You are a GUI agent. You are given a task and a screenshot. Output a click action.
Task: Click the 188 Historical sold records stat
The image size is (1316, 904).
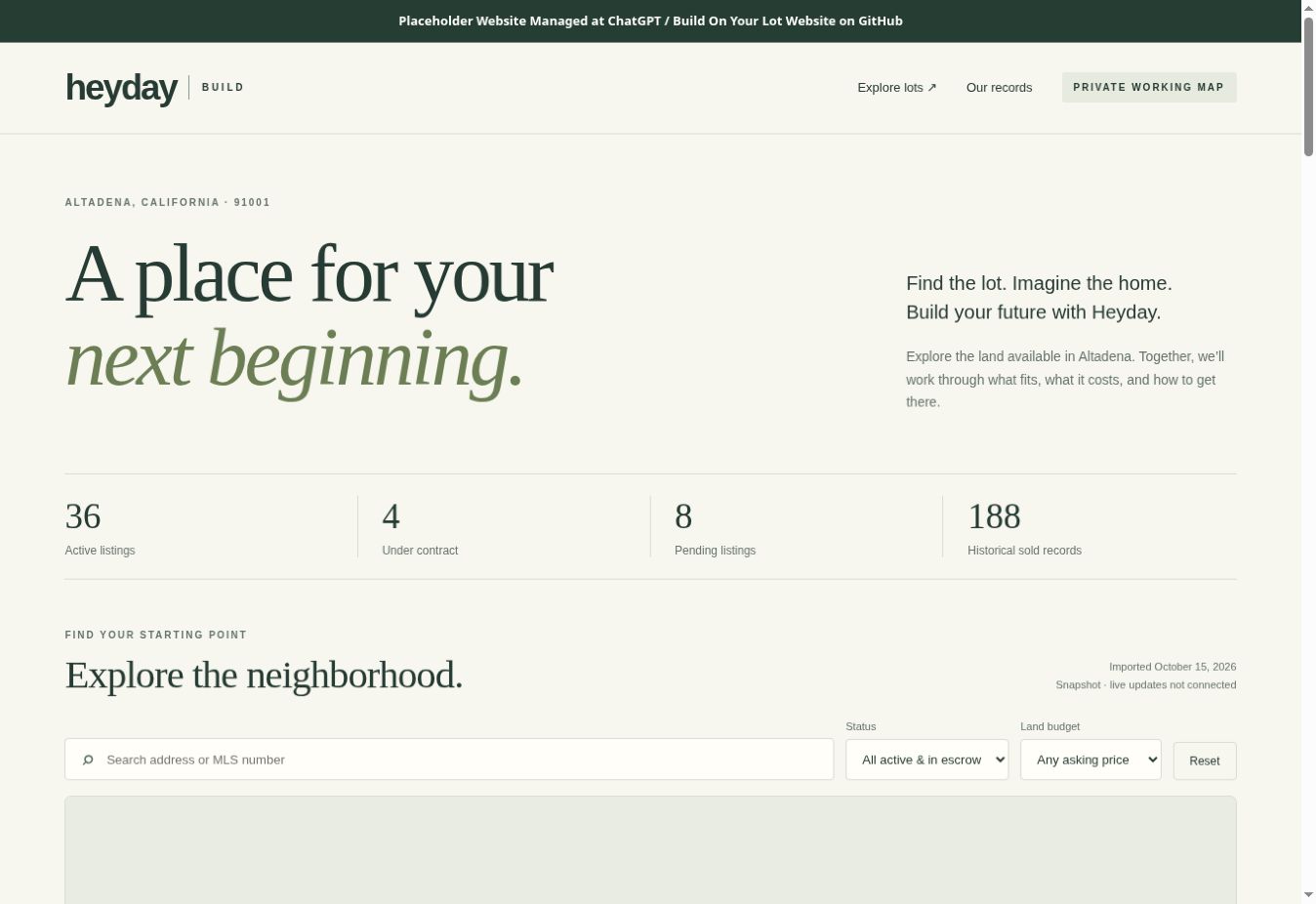point(1024,527)
